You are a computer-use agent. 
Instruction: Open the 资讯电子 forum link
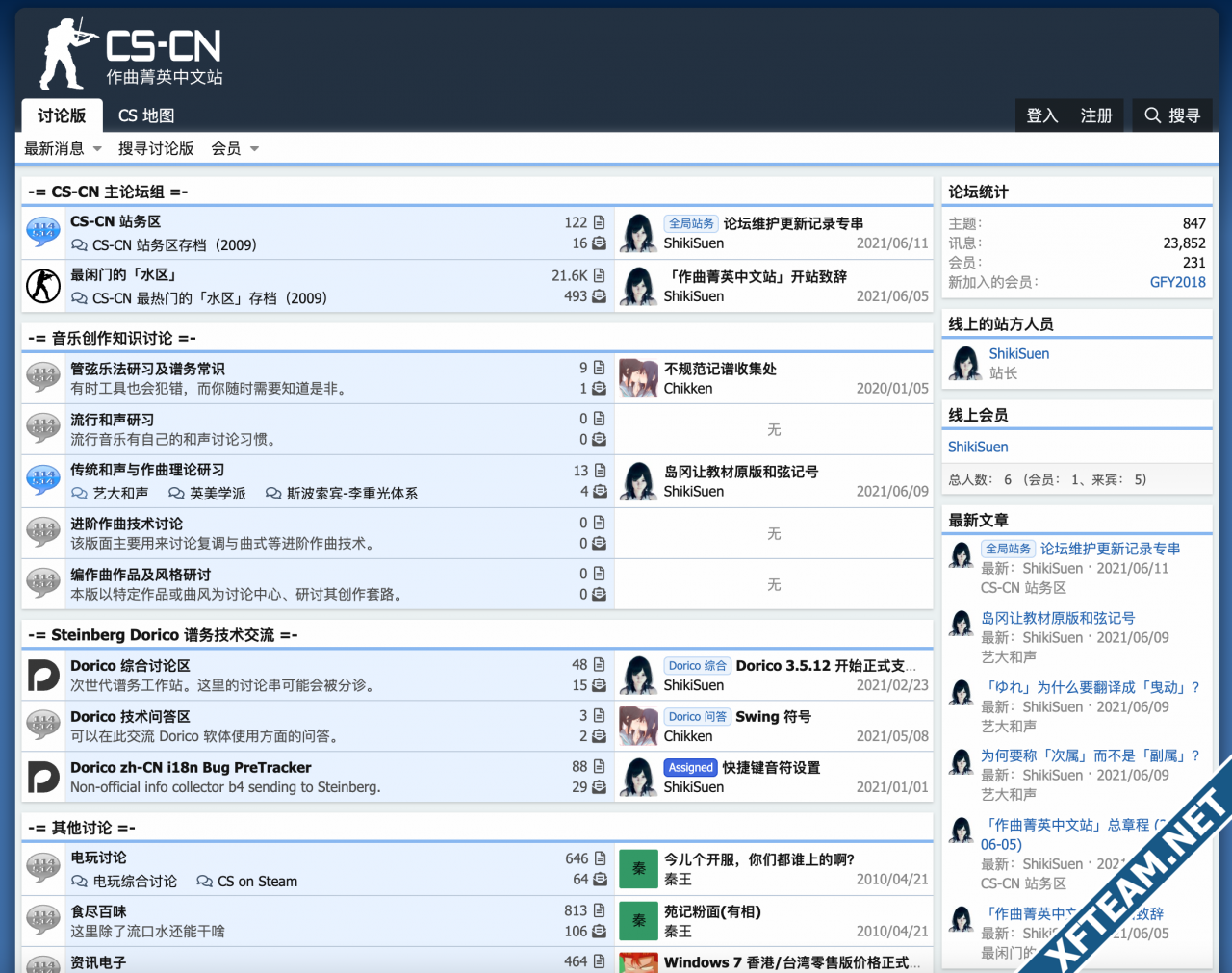[98, 962]
